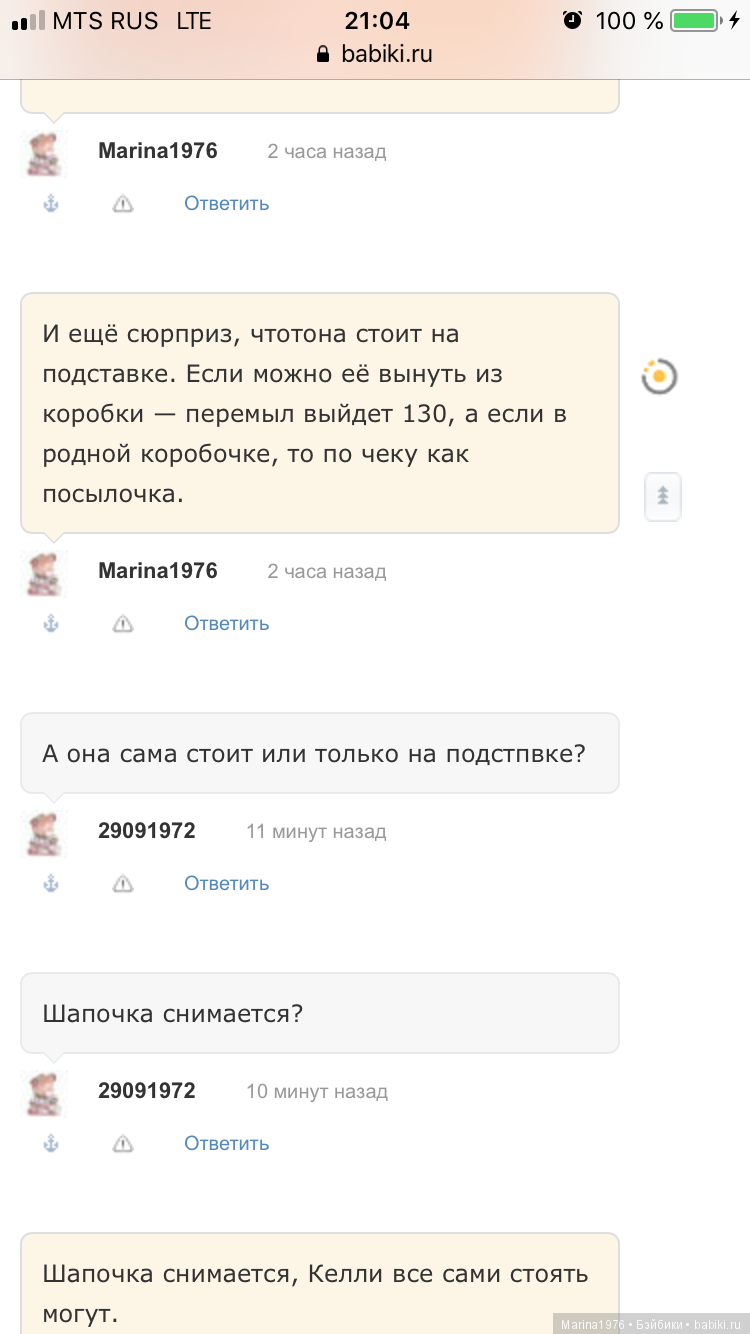The width and height of the screenshot is (750, 1334).
Task: Click the scroll-to-top chevron button
Action: (x=662, y=496)
